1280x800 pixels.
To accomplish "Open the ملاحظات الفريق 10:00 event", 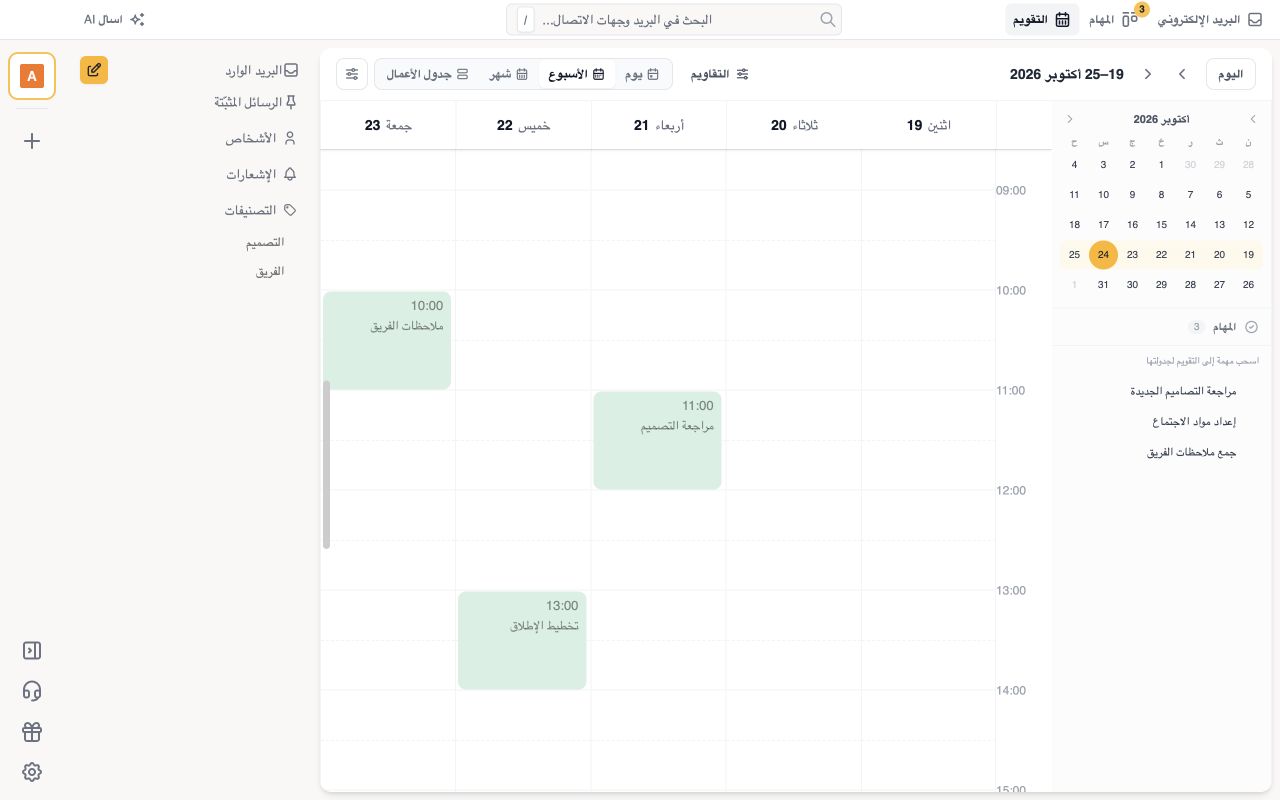I will [387, 341].
